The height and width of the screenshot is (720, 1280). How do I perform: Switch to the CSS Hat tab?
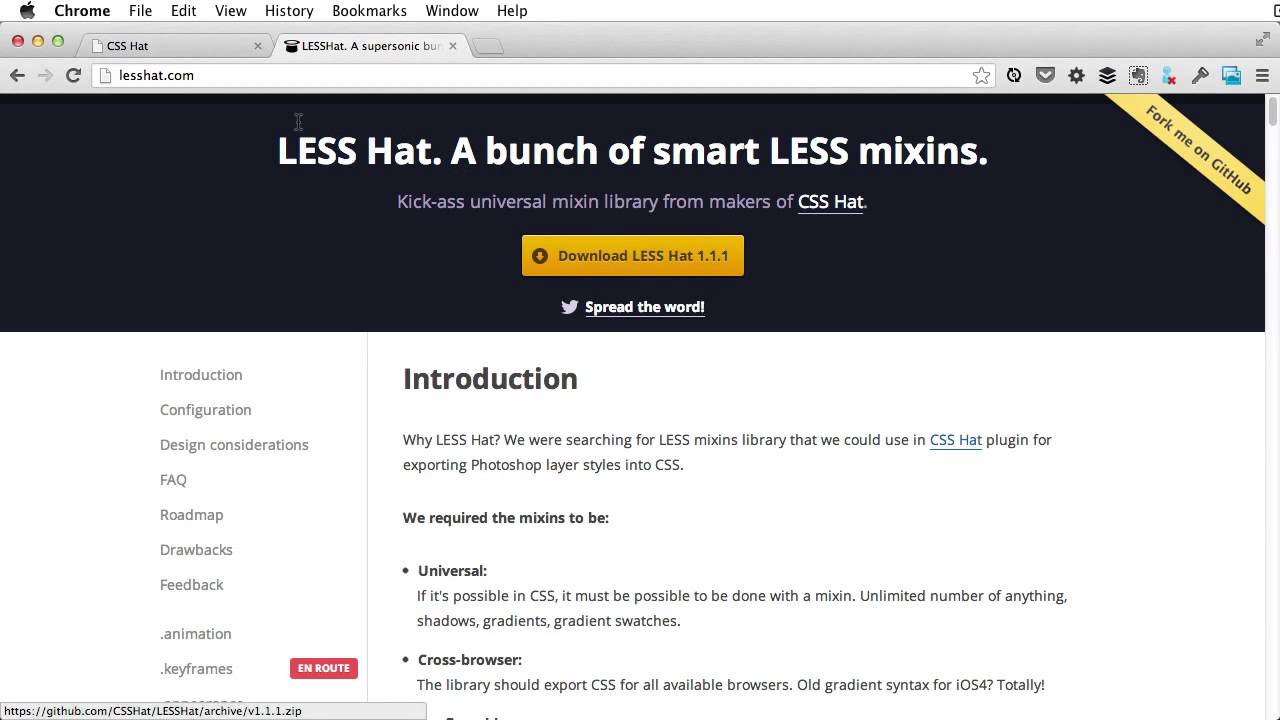tap(170, 46)
